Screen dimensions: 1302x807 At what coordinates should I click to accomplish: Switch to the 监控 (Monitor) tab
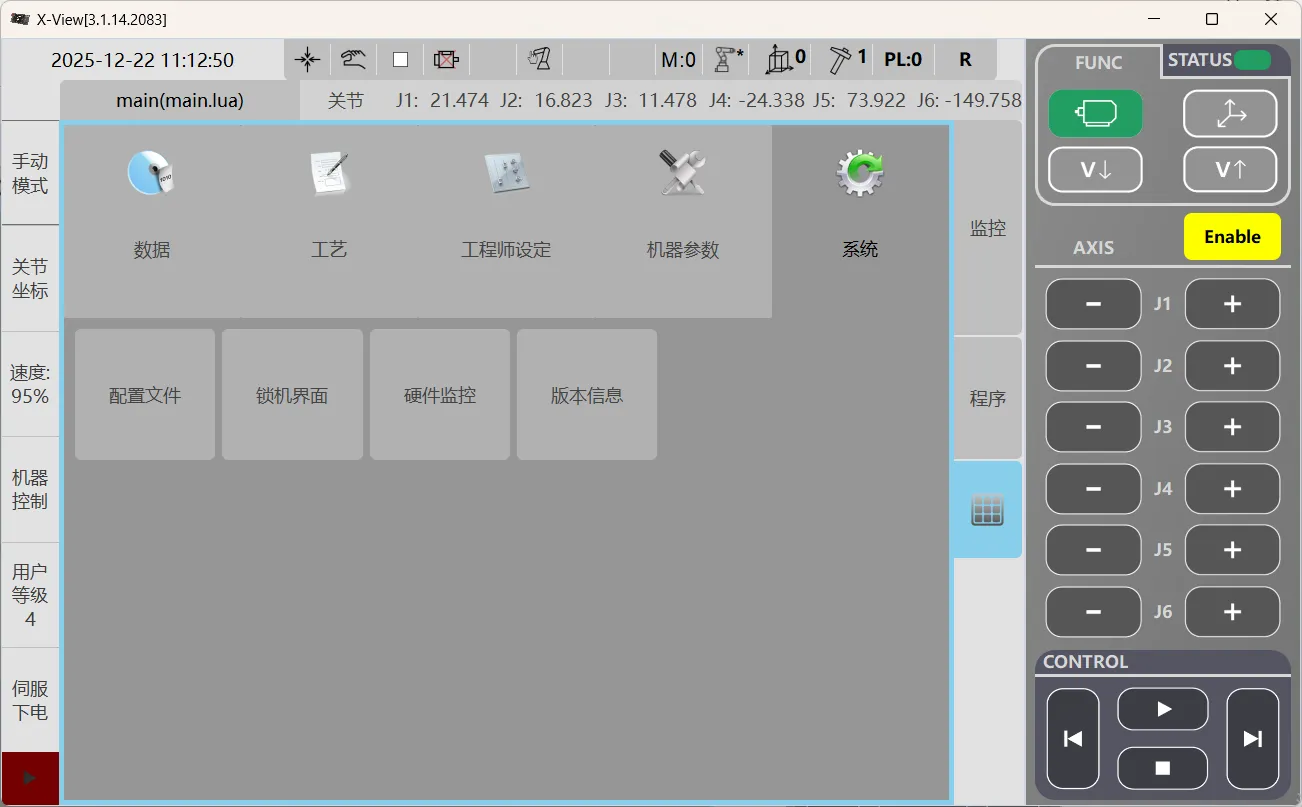987,228
